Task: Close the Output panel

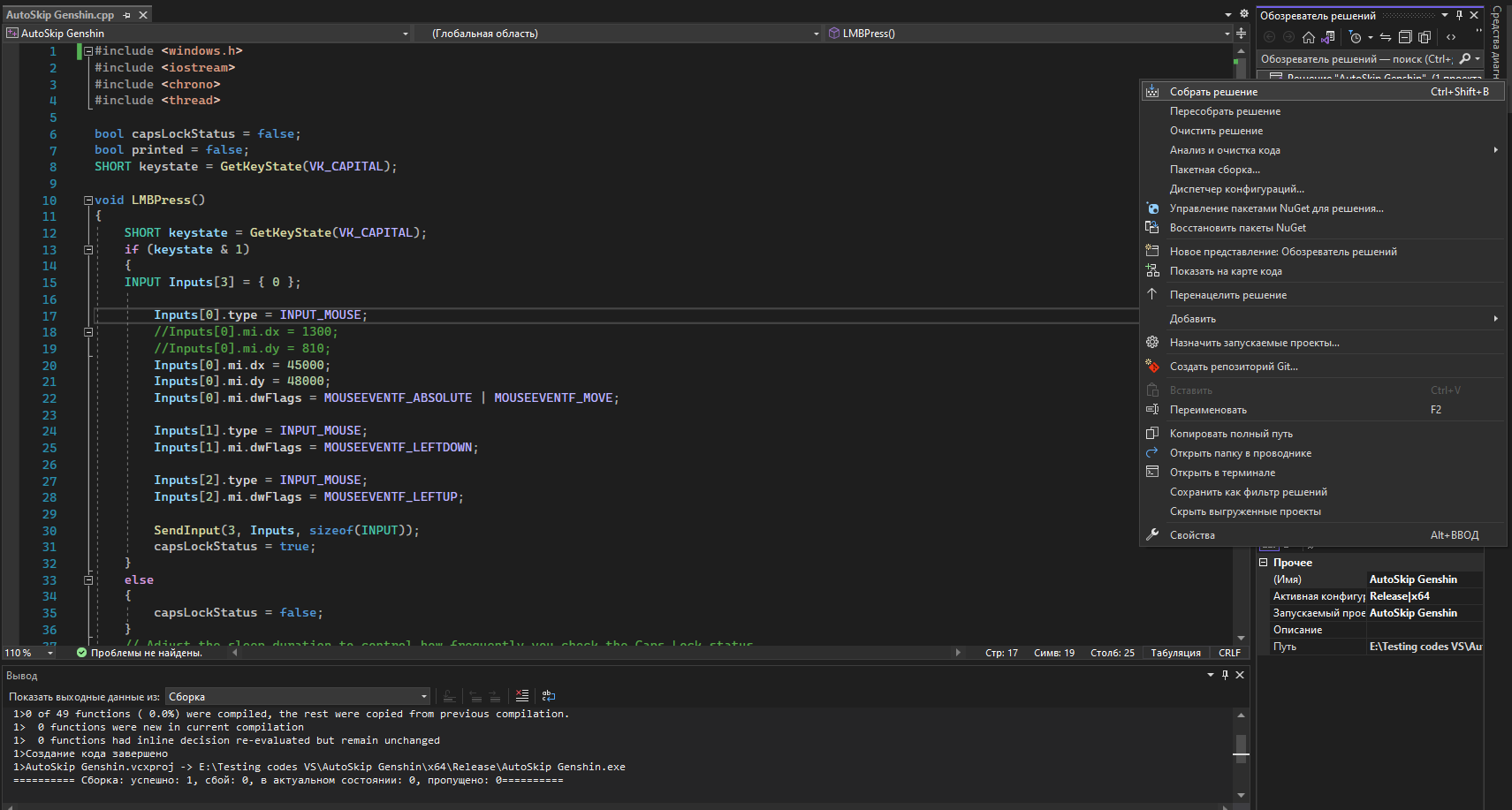Action: click(x=1240, y=675)
